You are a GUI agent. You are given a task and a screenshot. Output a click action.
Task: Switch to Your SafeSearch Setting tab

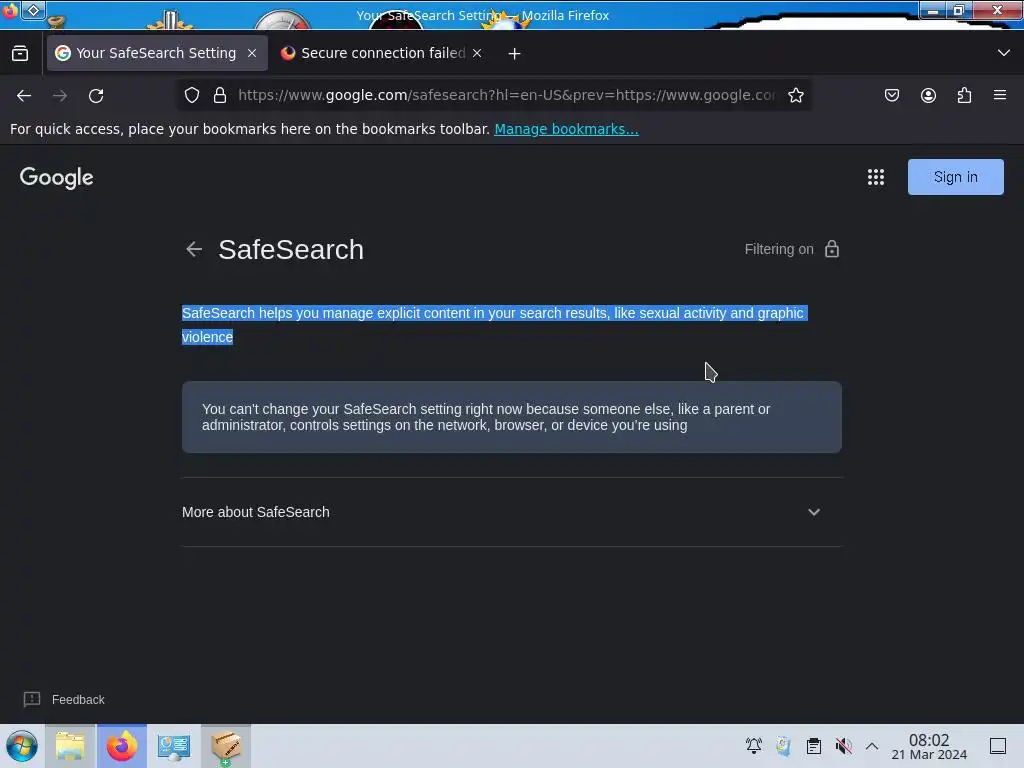click(x=157, y=53)
